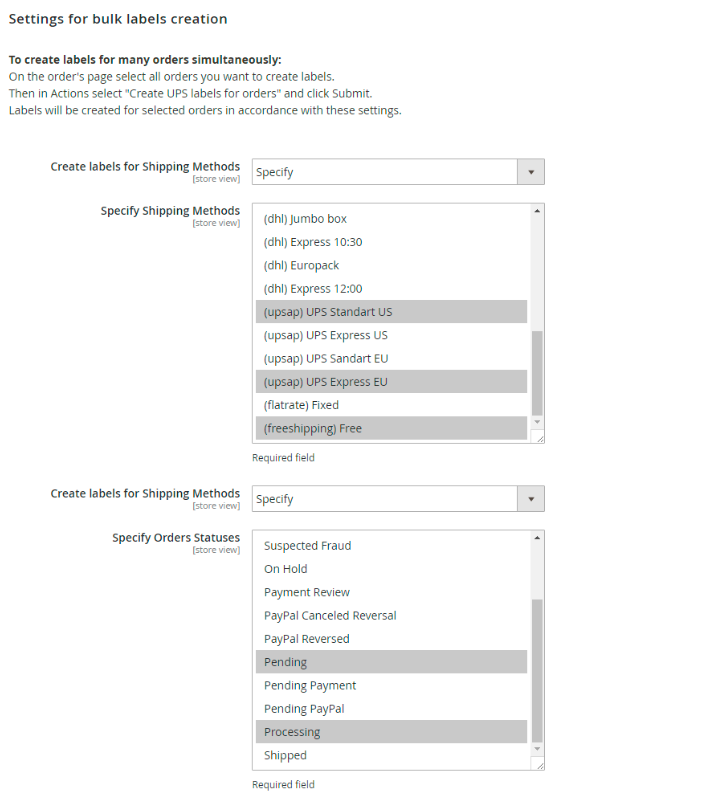Open the Specify dropdown above the shipping methods list
The height and width of the screenshot is (808, 717).
(x=398, y=172)
